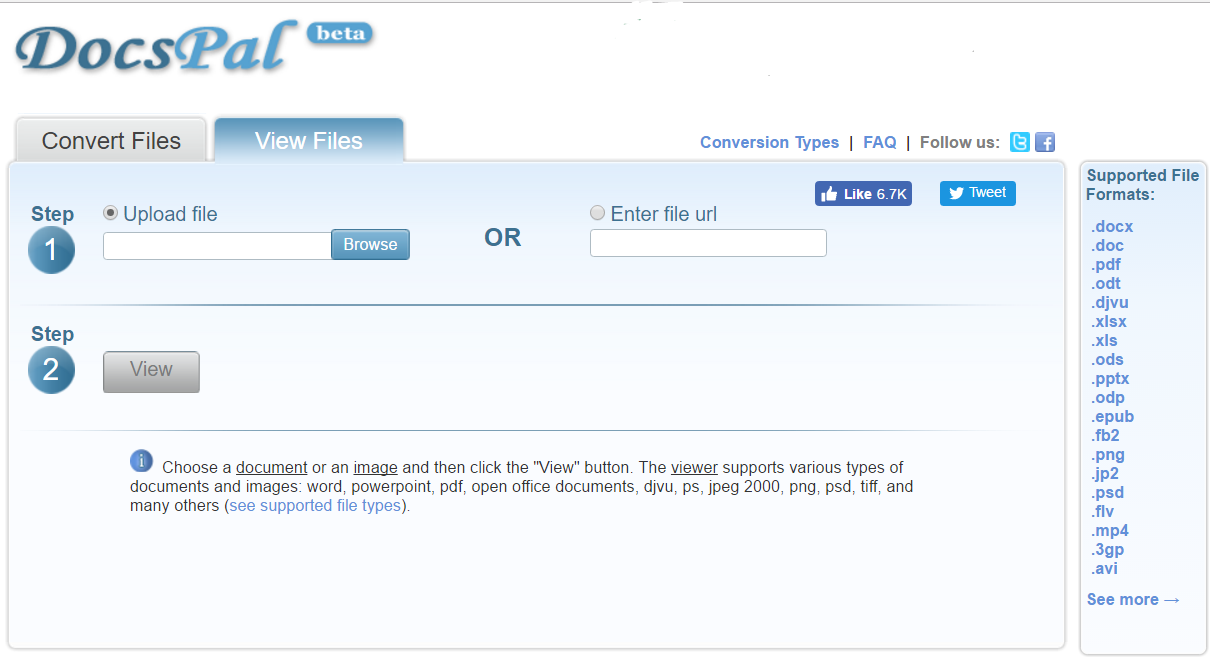Open the .djvu format link
This screenshot has width=1210, height=660.
(x=1110, y=303)
